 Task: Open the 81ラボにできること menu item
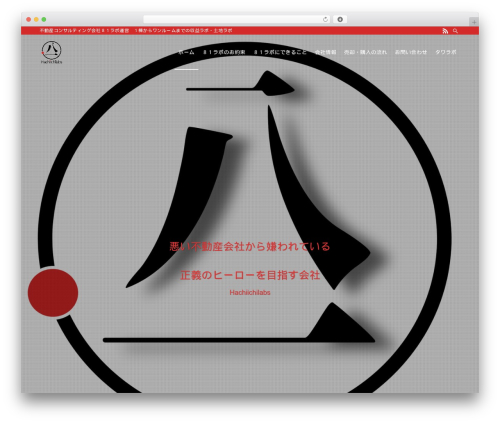pyautogui.click(x=280, y=52)
